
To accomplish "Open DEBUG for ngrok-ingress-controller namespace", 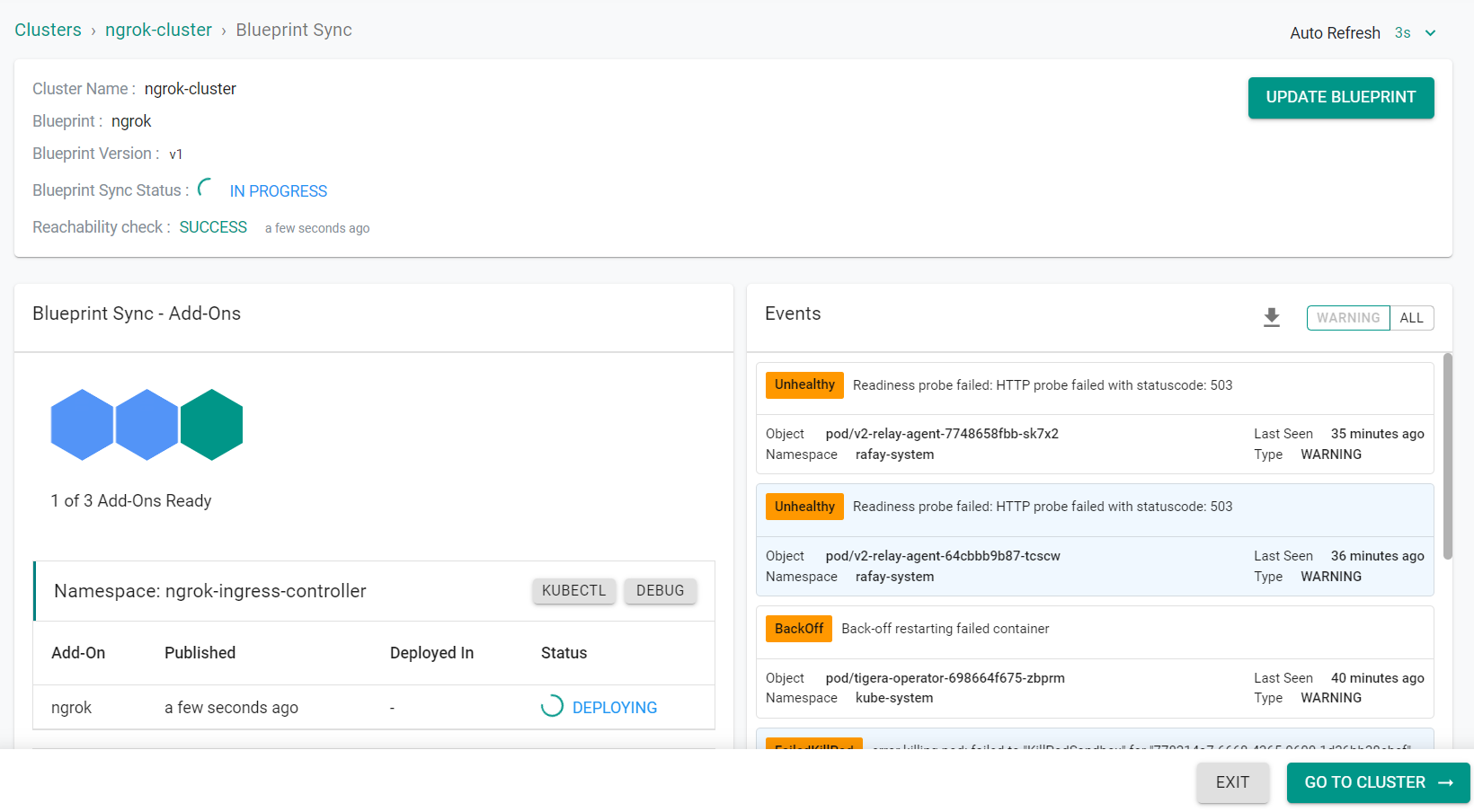I will click(660, 590).
